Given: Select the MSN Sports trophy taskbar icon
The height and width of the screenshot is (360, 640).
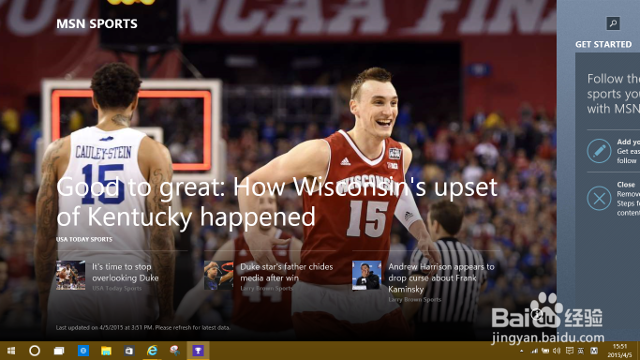Looking at the screenshot, I should click(x=198, y=351).
